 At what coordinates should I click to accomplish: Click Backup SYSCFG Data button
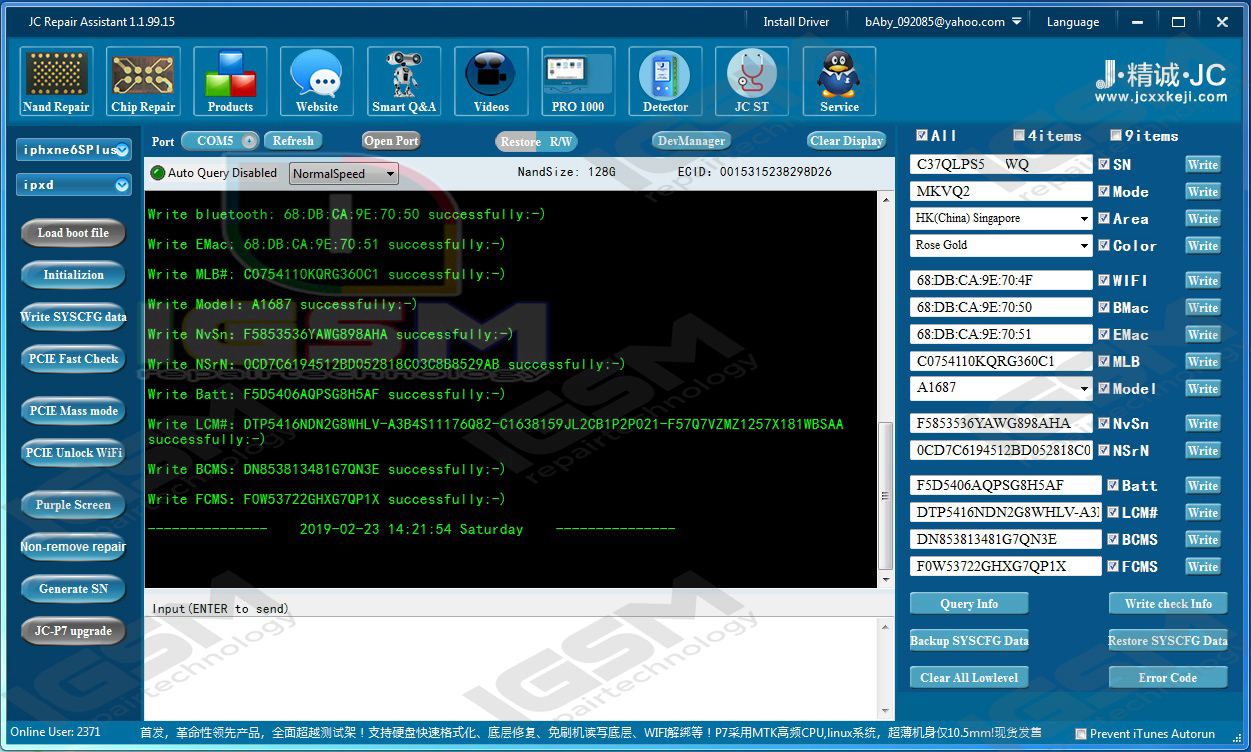[x=969, y=641]
